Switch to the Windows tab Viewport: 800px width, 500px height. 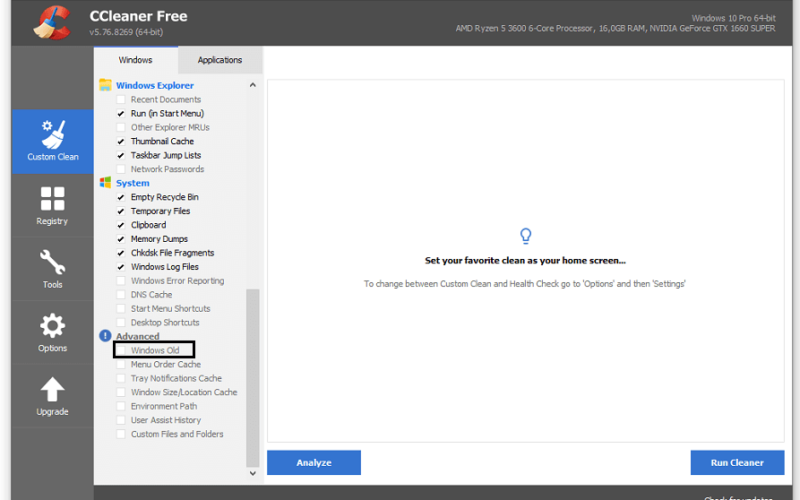(135, 60)
